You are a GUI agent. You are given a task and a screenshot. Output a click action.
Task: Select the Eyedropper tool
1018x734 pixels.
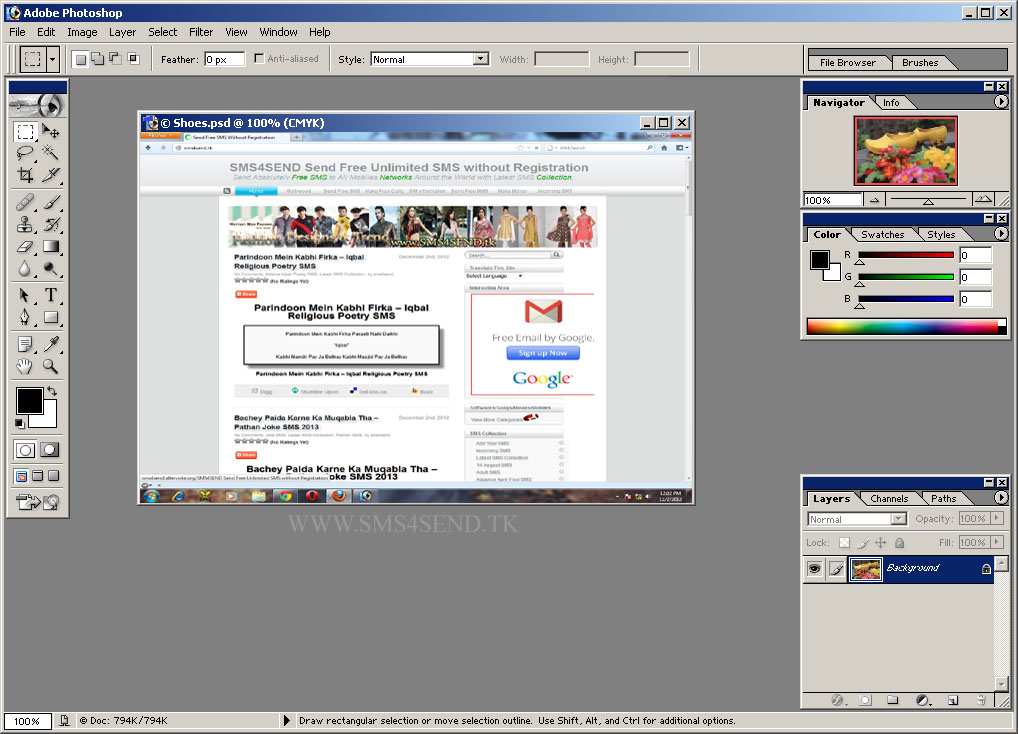coord(51,344)
